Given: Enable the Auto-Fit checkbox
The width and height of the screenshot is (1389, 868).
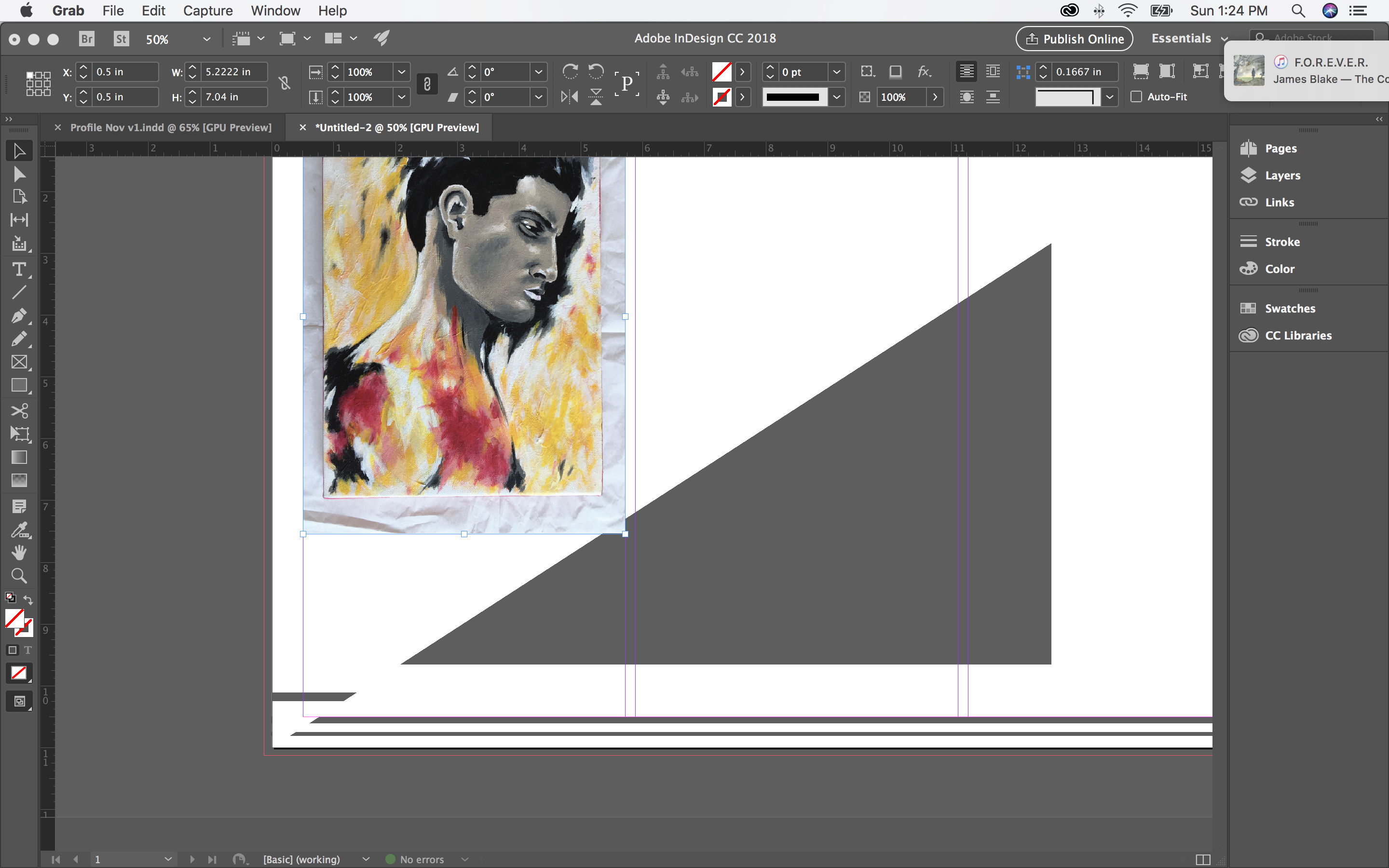Looking at the screenshot, I should tap(1136, 97).
